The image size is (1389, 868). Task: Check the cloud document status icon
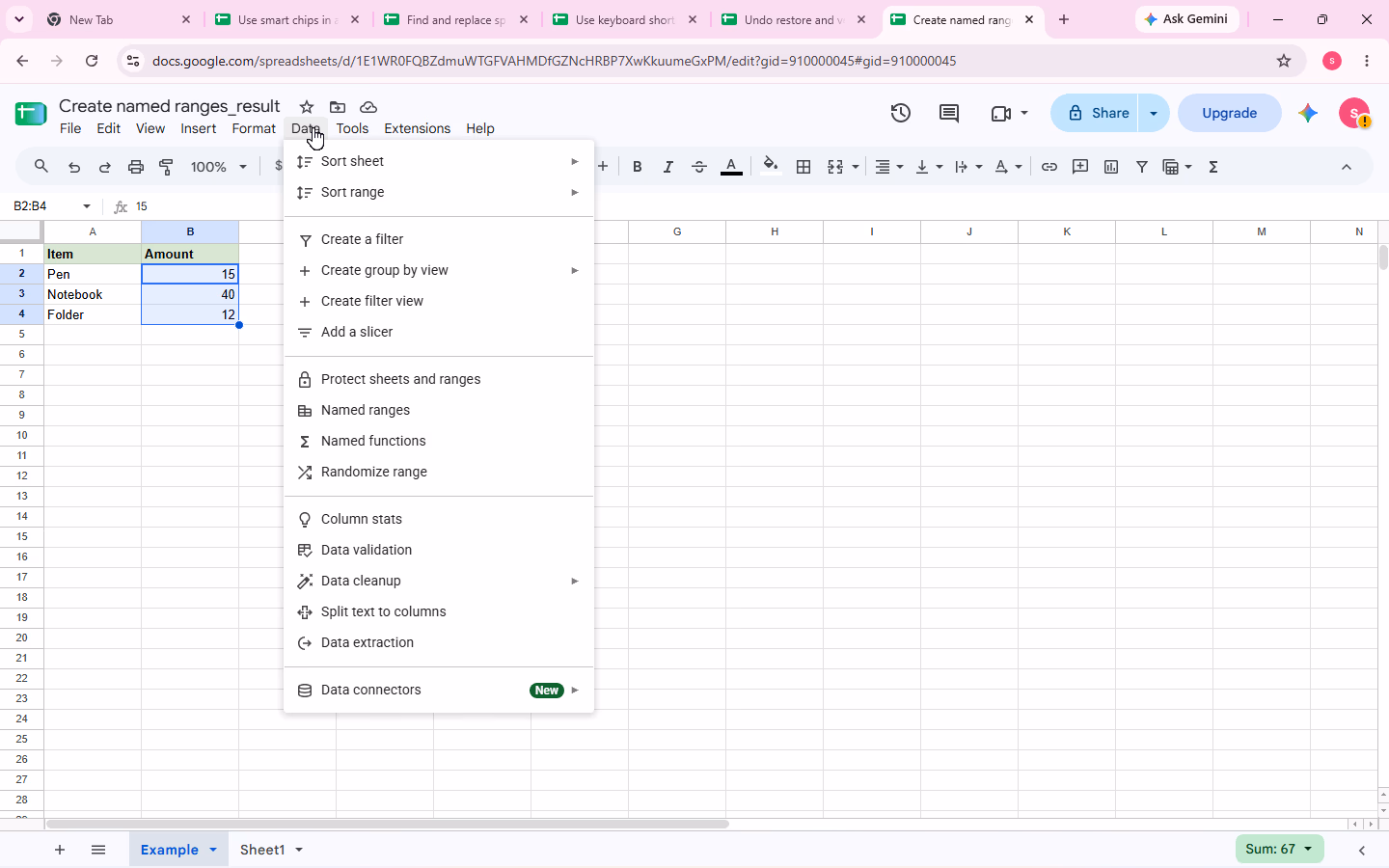coord(368,107)
